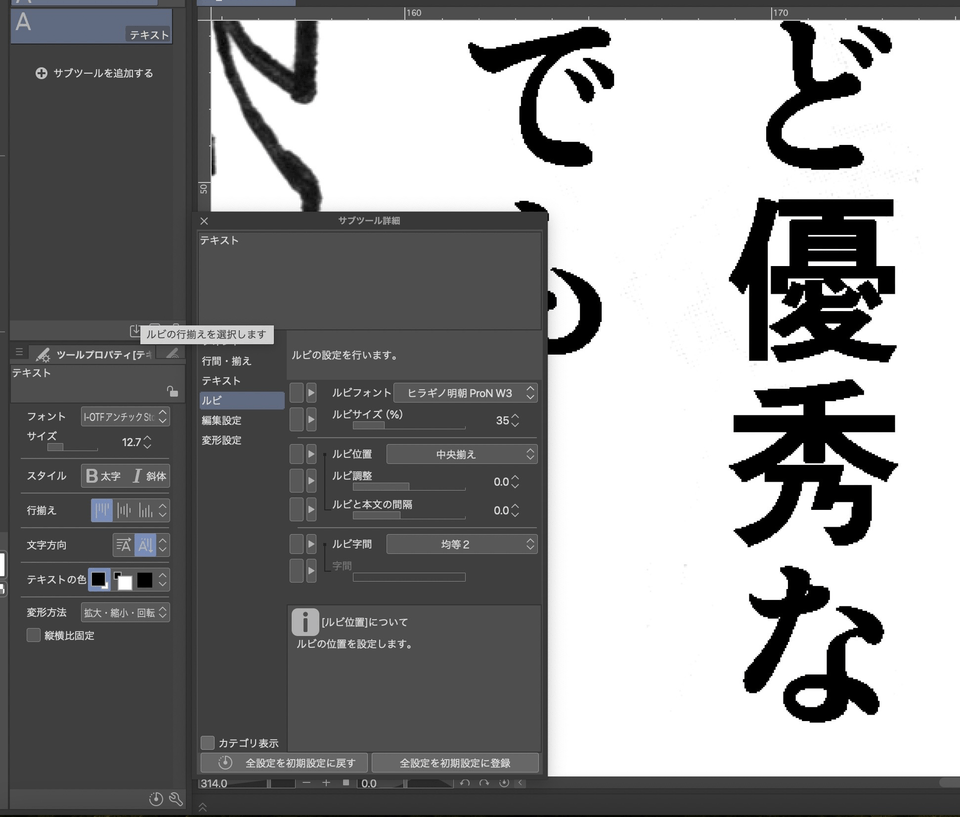The height and width of the screenshot is (817, 960).
Task: Click サブツールを追加する
Action: (x=95, y=73)
